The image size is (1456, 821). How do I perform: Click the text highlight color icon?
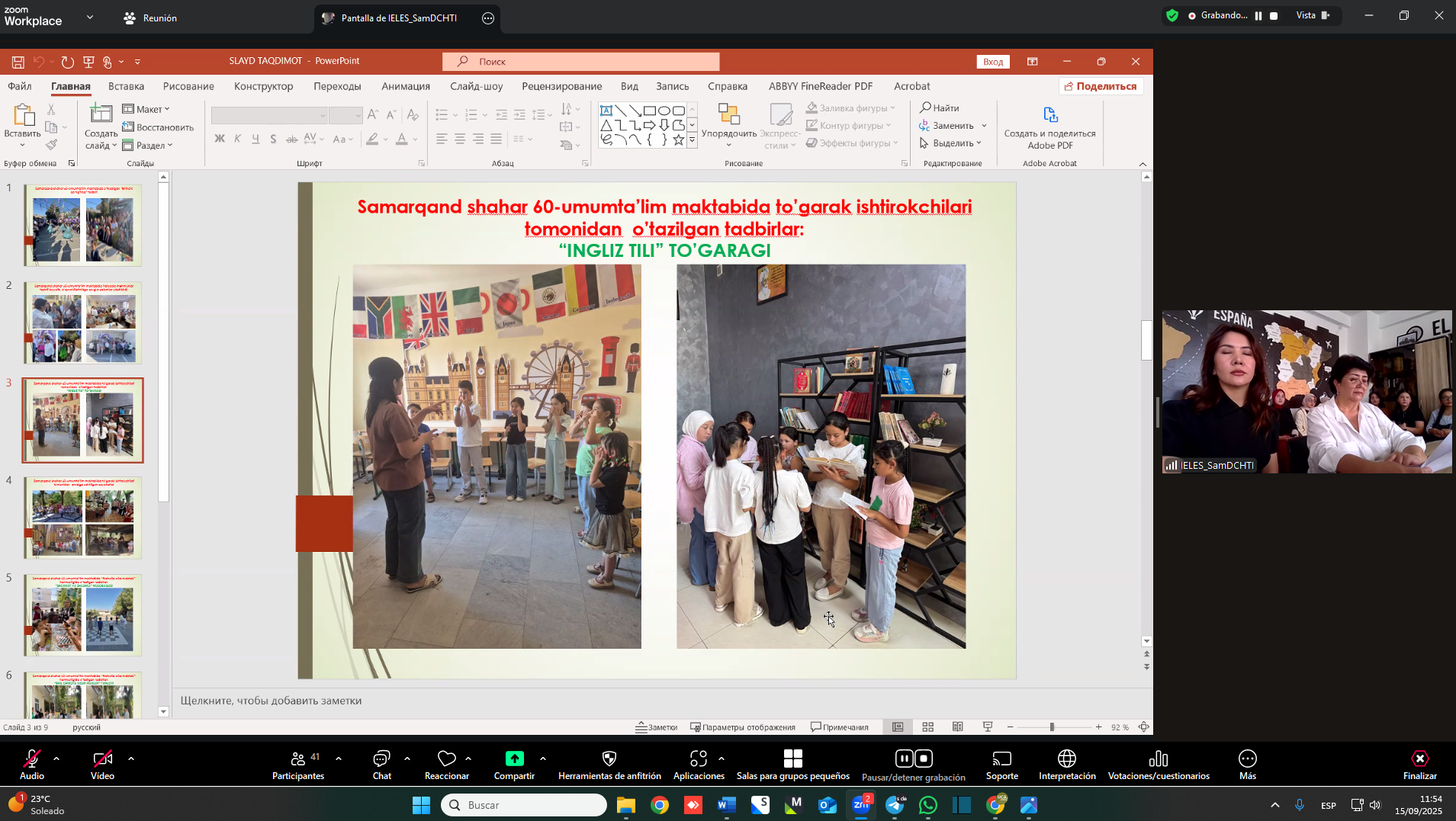pos(372,139)
